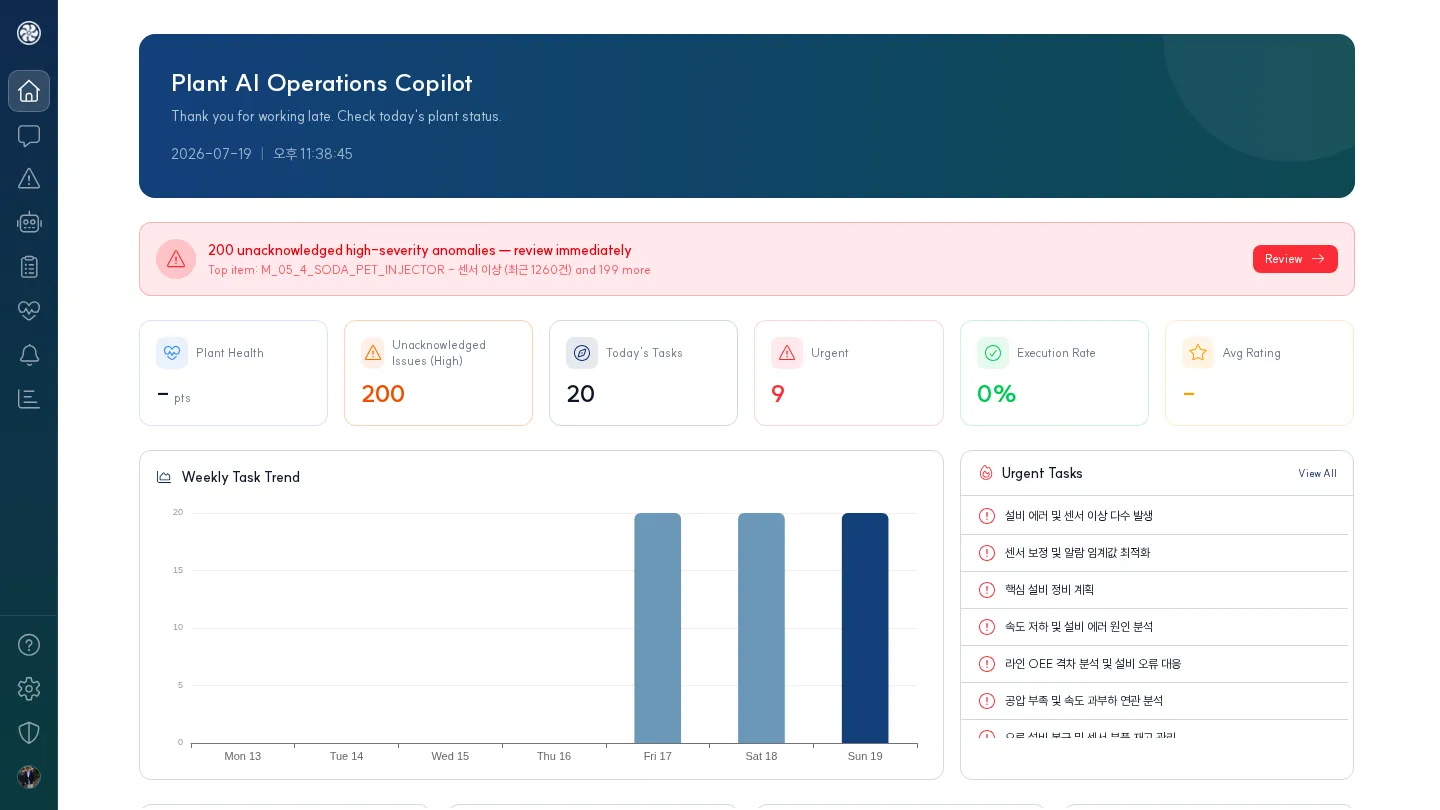Click the Mon 13 axis label
Viewport: 1440px width, 810px height.
(243, 756)
